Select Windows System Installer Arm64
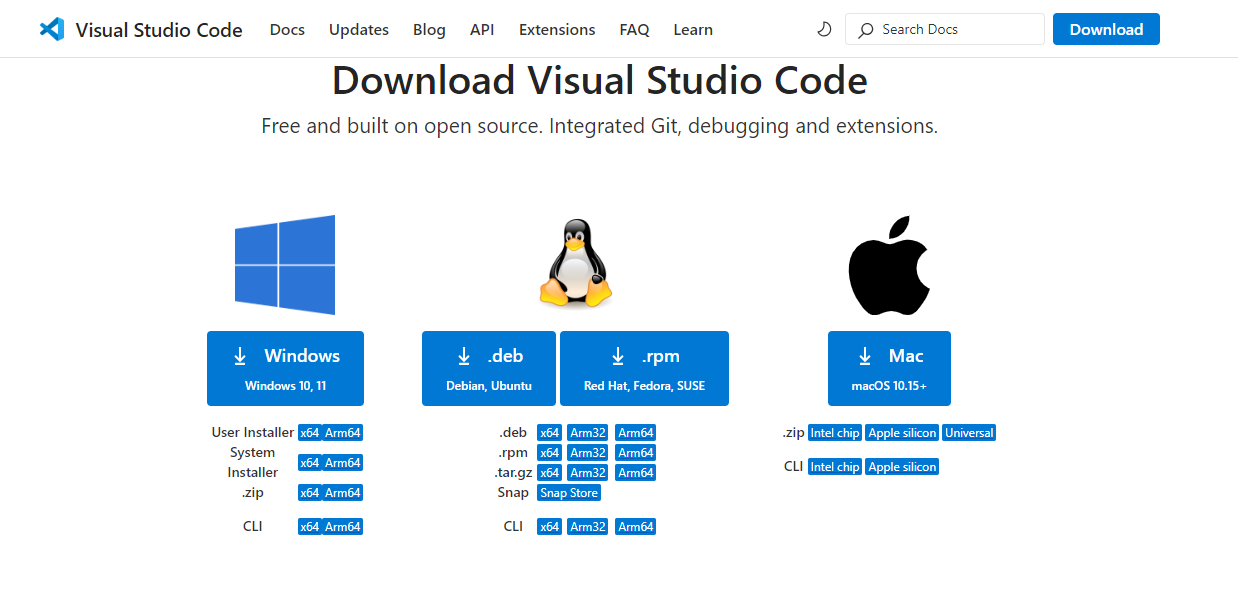1238x591 pixels. (343, 463)
